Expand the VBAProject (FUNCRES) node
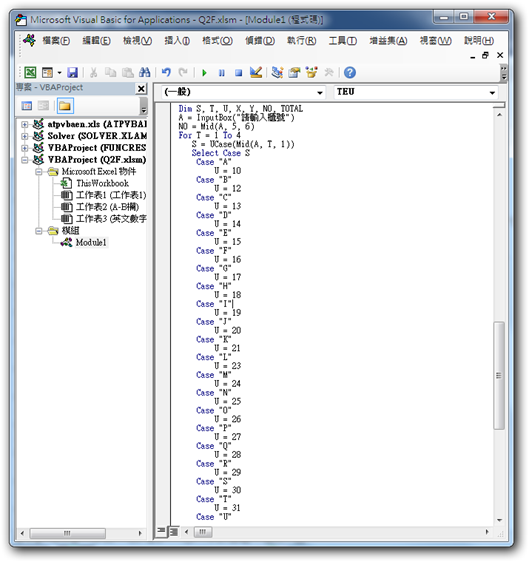The height and width of the screenshot is (562, 529). (24, 148)
